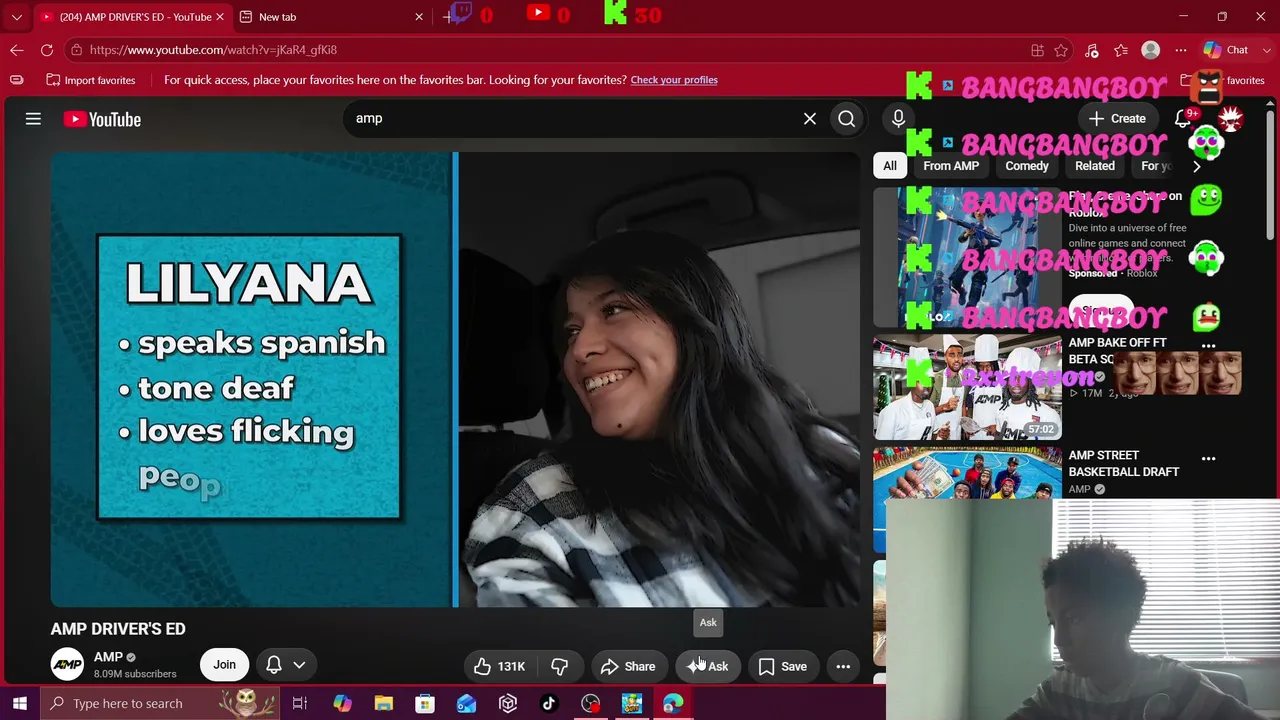This screenshot has height=720, width=1280.
Task: Open the AMP channel avatar
Action: pyautogui.click(x=67, y=665)
